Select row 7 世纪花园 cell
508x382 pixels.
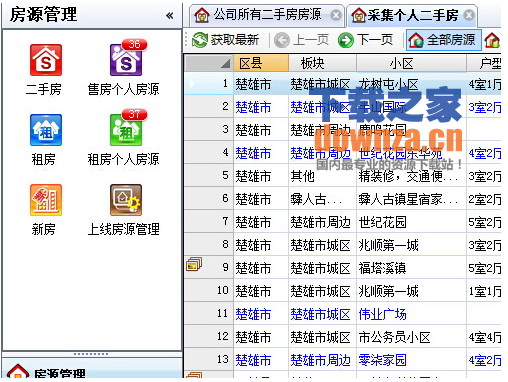click(x=411, y=222)
